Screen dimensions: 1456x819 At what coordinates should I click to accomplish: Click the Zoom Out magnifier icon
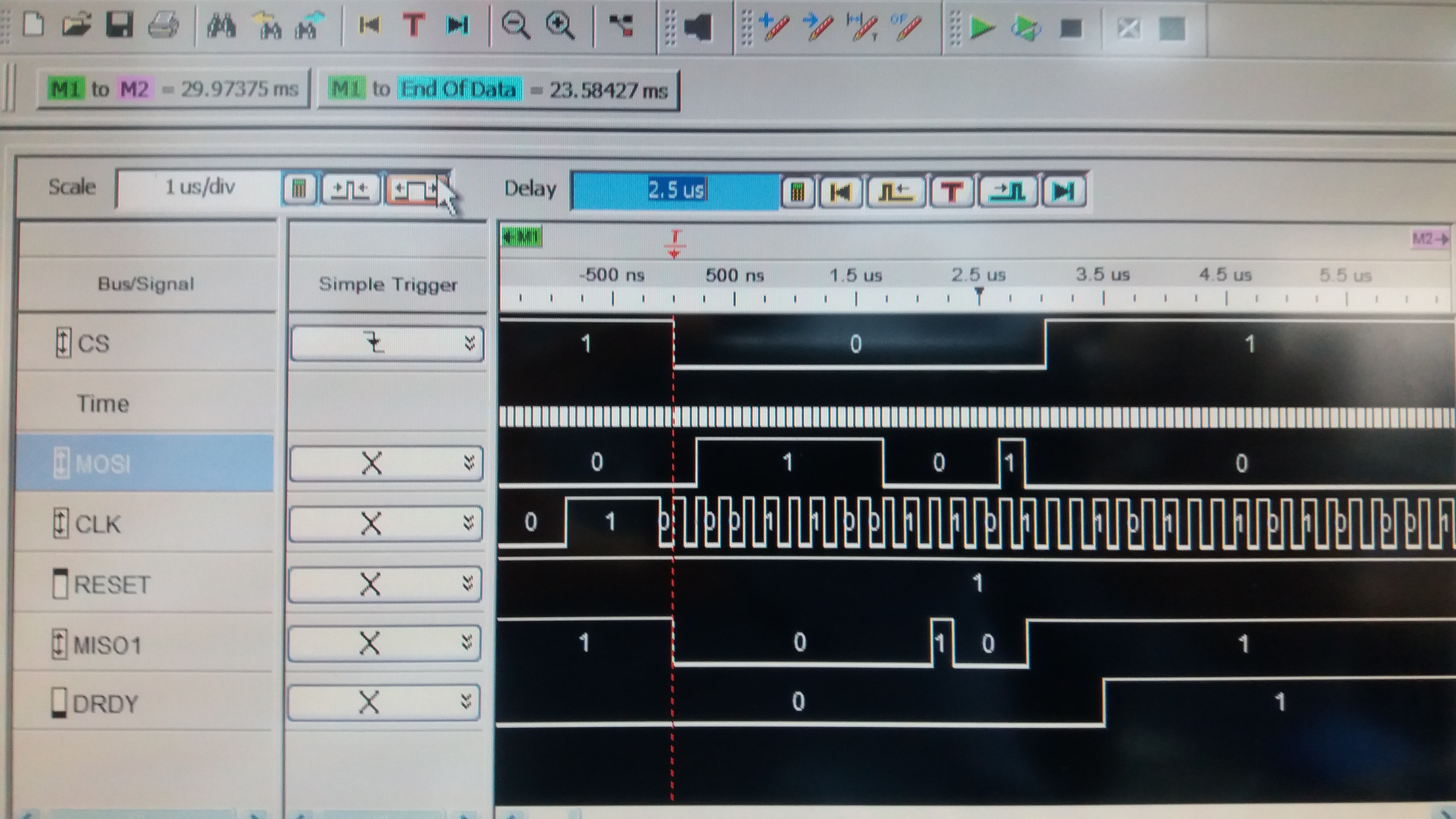coord(515,26)
